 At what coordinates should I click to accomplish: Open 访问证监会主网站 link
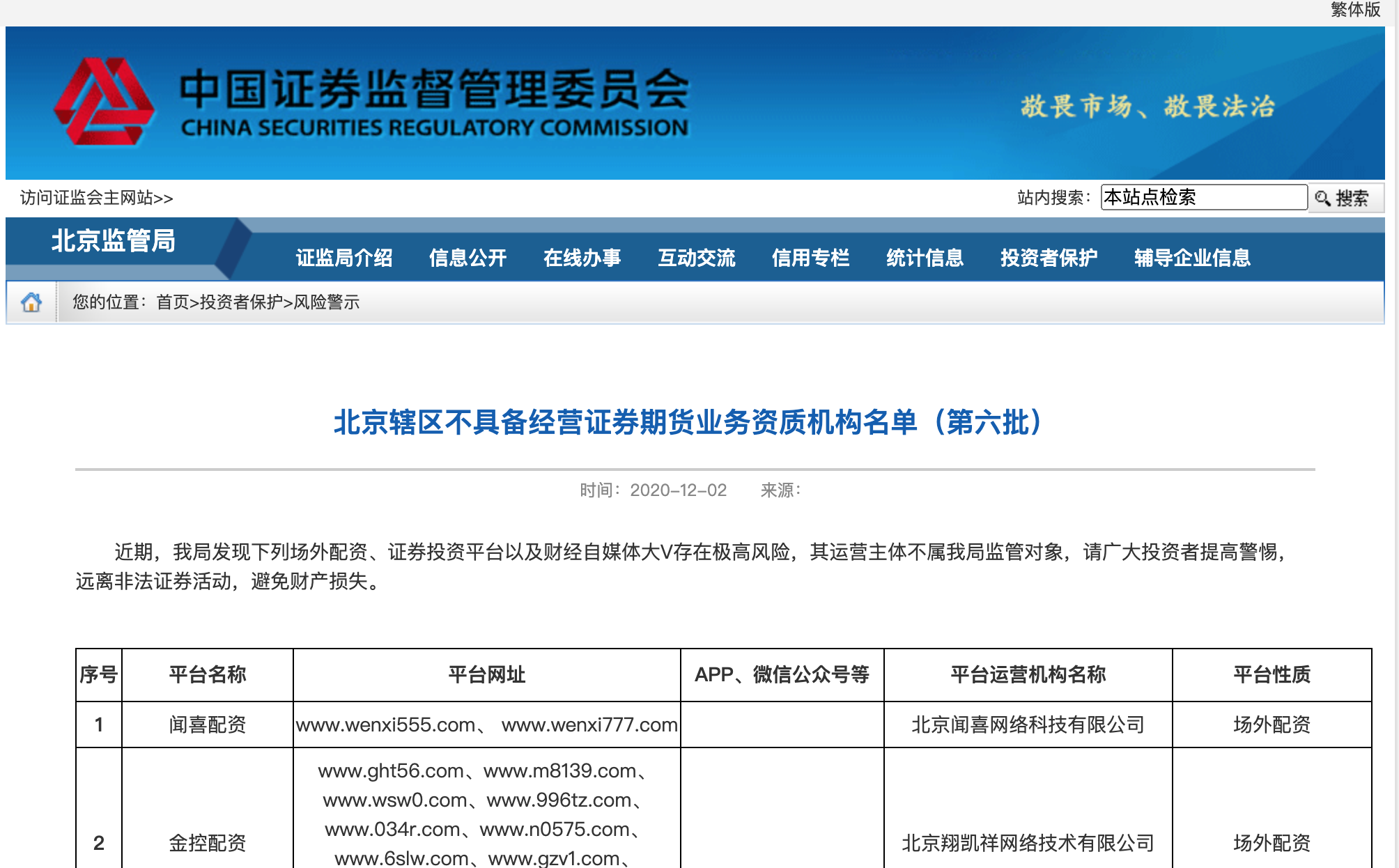(94, 197)
